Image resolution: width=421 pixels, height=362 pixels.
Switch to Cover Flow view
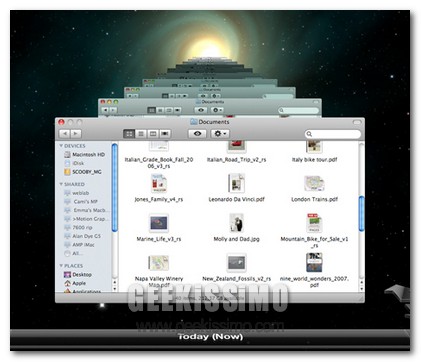(165, 134)
